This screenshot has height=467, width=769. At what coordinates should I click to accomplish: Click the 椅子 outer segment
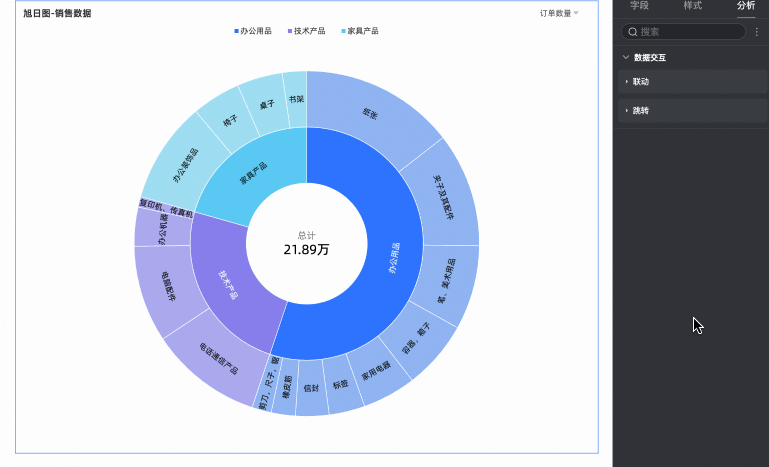tap(231, 120)
